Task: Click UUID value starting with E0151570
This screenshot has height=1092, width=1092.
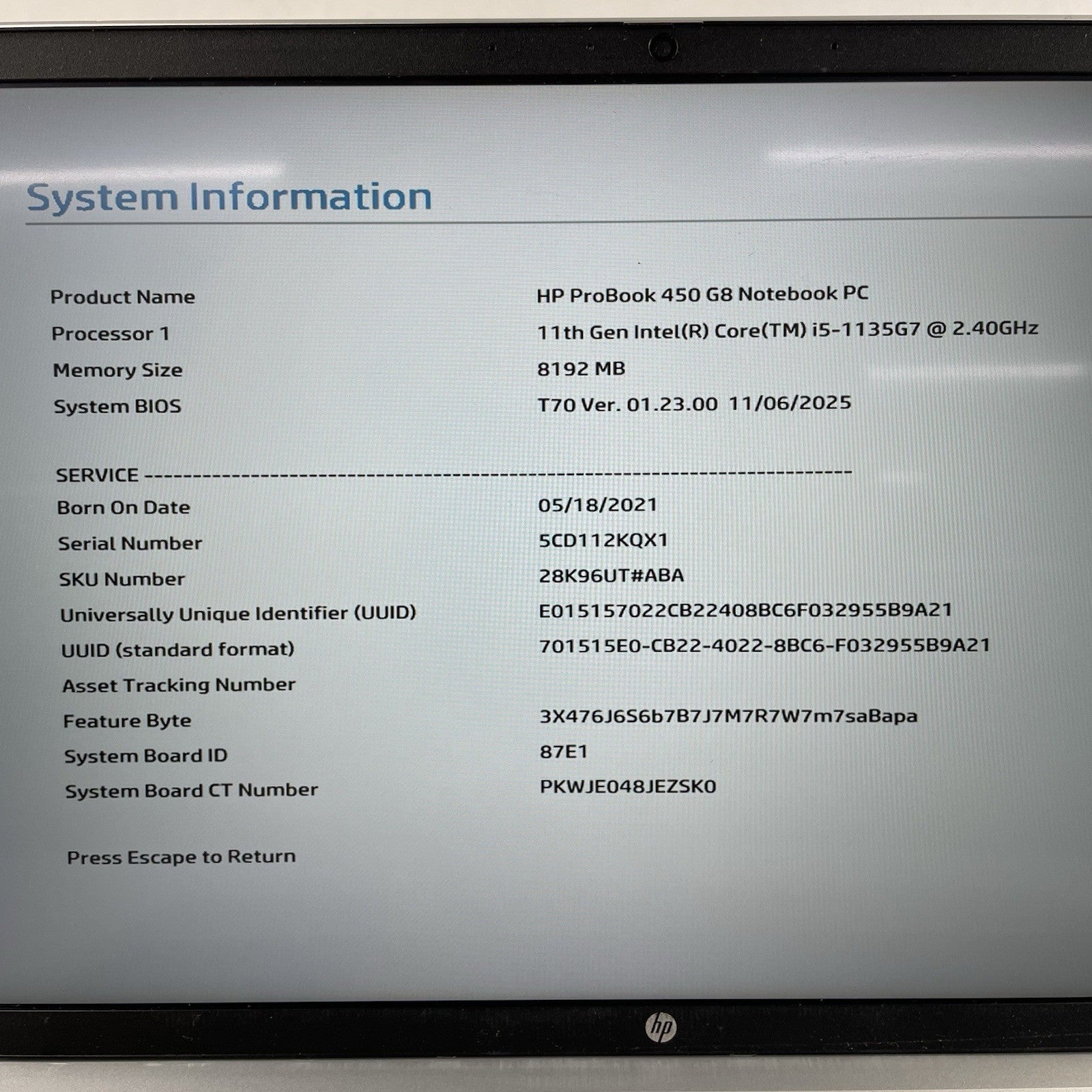Action: coord(745,610)
